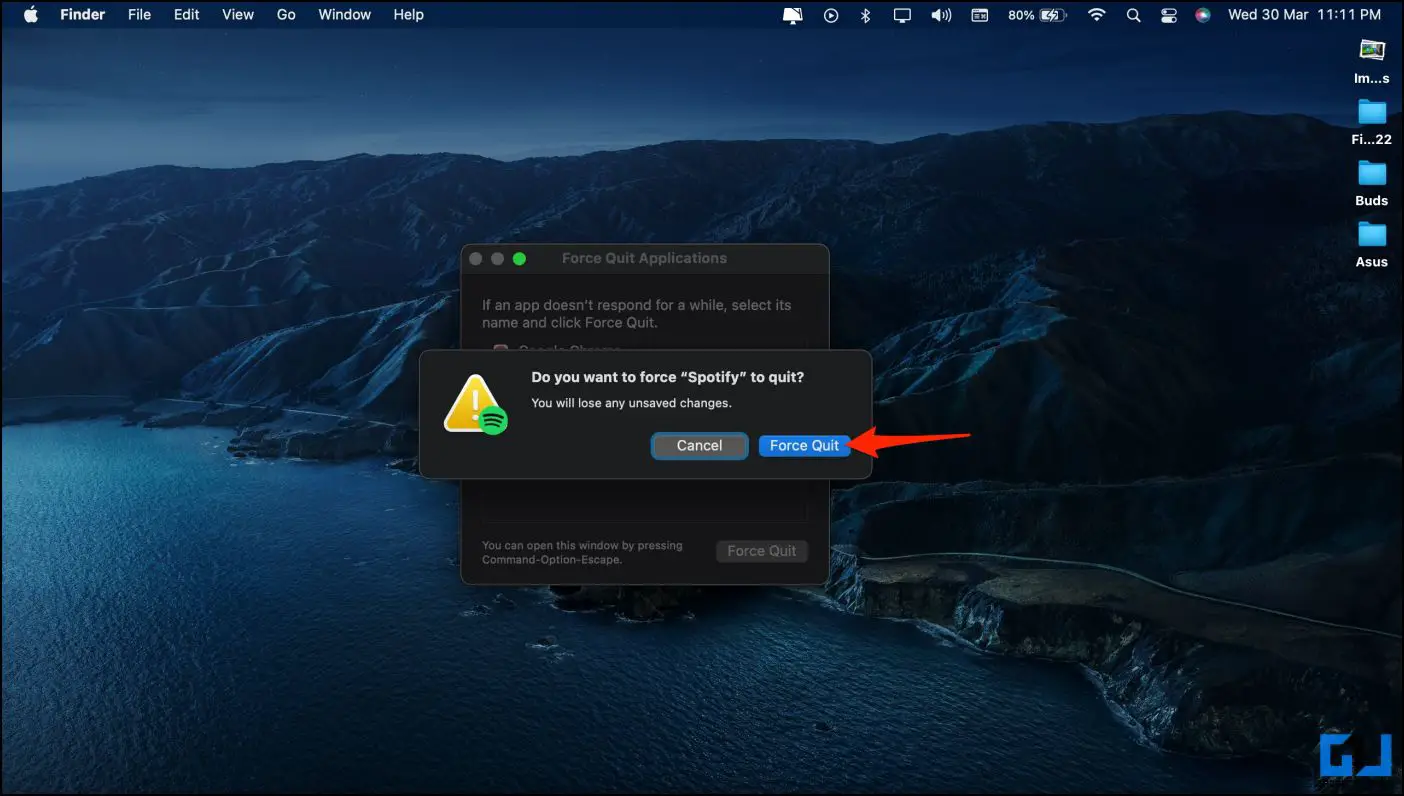Open Control Center
The height and width of the screenshot is (796, 1404).
click(x=1168, y=15)
